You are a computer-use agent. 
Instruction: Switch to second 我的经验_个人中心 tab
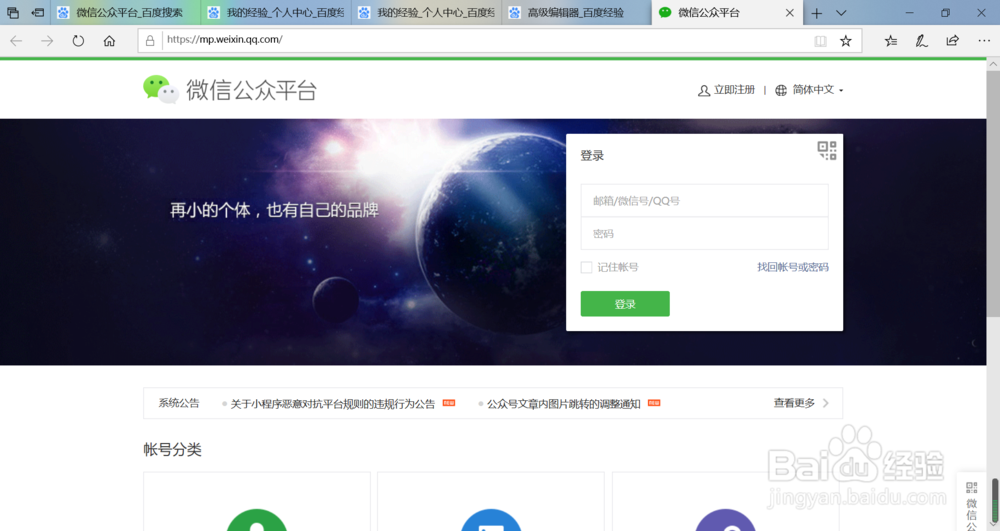tap(427, 13)
